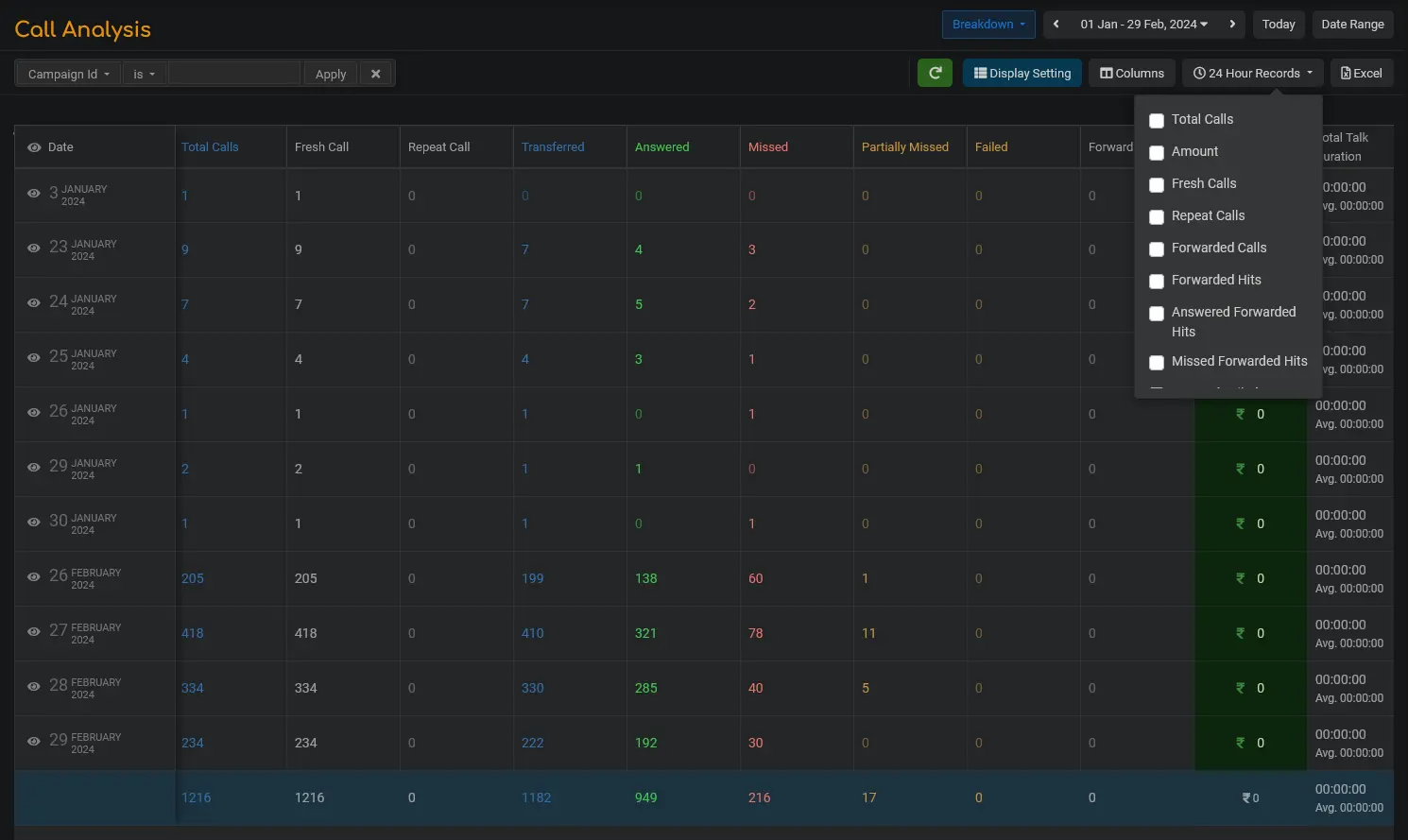Go to previous date range arrow
The image size is (1408, 840).
[1056, 25]
